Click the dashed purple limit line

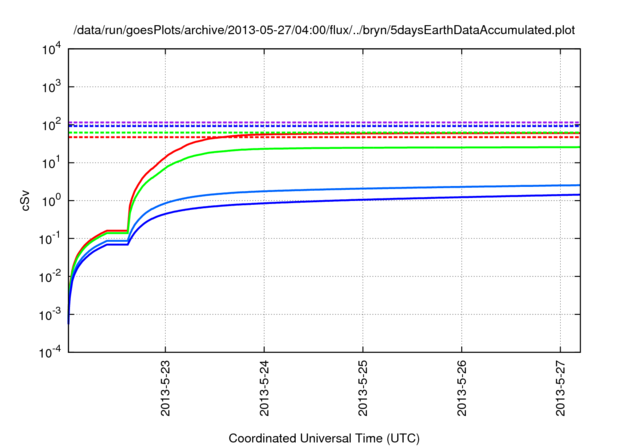(x=324, y=122)
